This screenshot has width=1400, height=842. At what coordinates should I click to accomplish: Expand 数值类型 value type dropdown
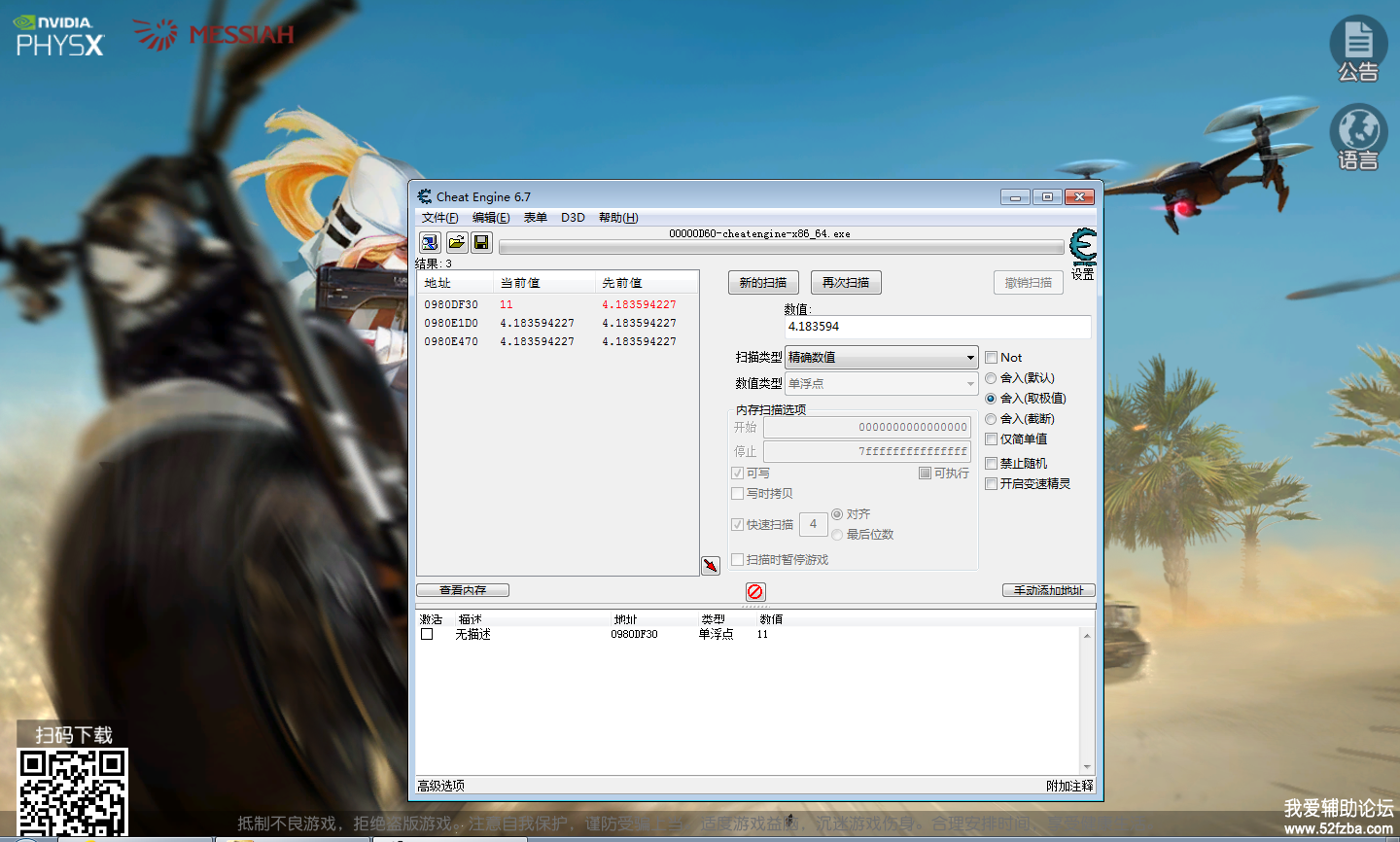pyautogui.click(x=881, y=384)
